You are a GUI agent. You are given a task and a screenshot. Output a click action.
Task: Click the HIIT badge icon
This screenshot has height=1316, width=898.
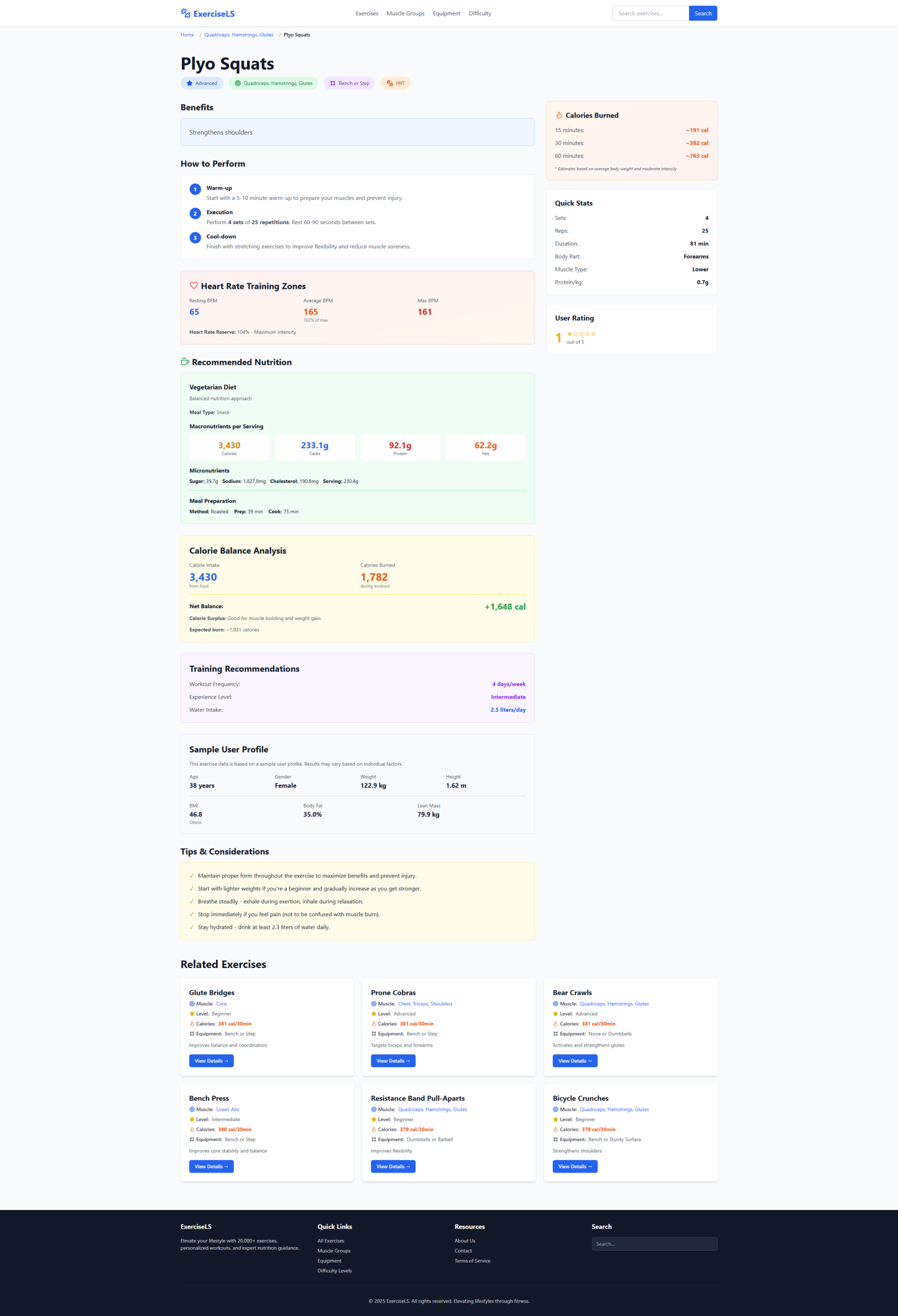click(390, 83)
